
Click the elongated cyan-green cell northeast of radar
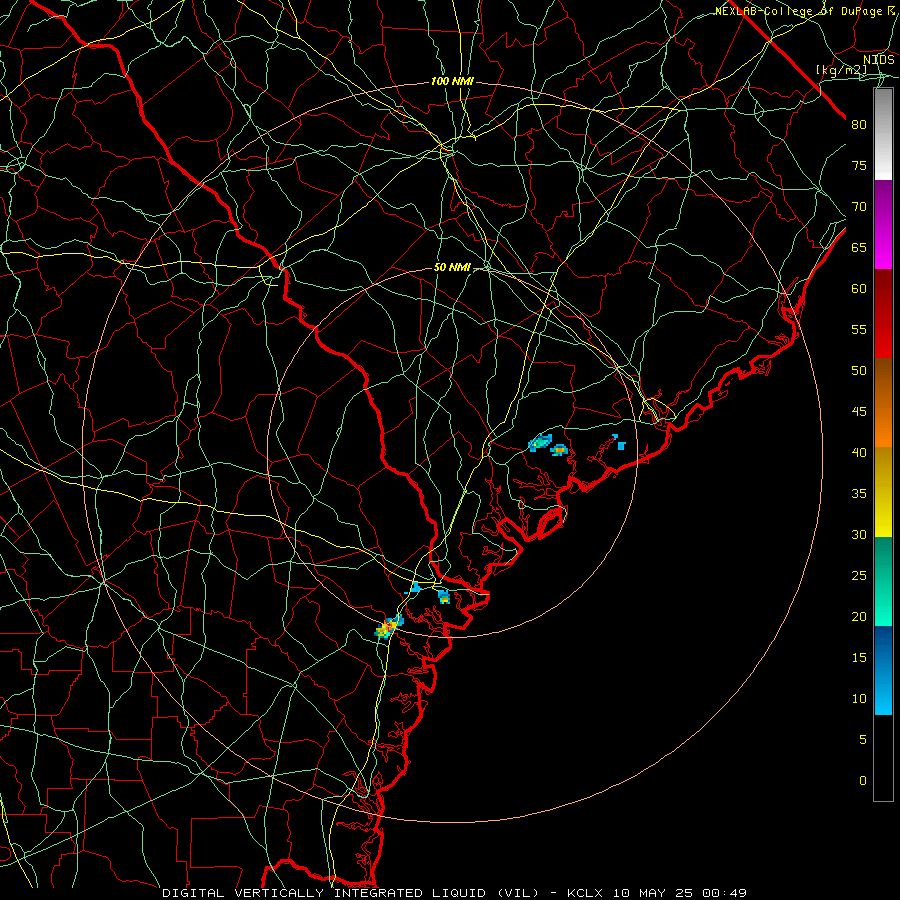540,443
